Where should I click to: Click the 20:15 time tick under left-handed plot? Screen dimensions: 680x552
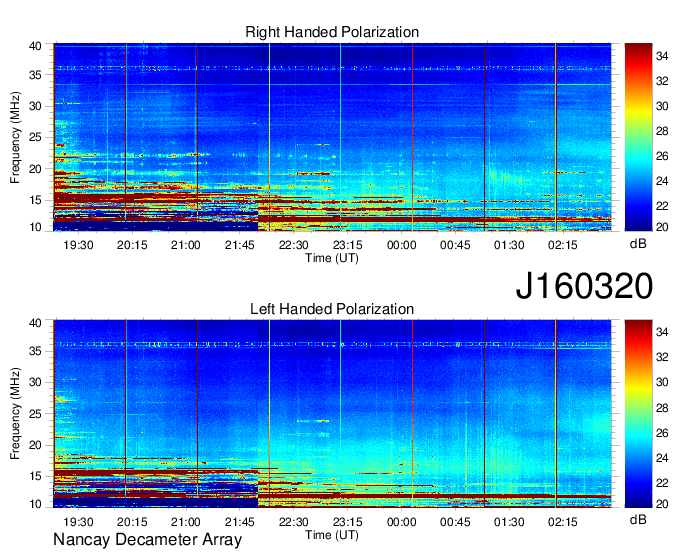click(x=132, y=522)
